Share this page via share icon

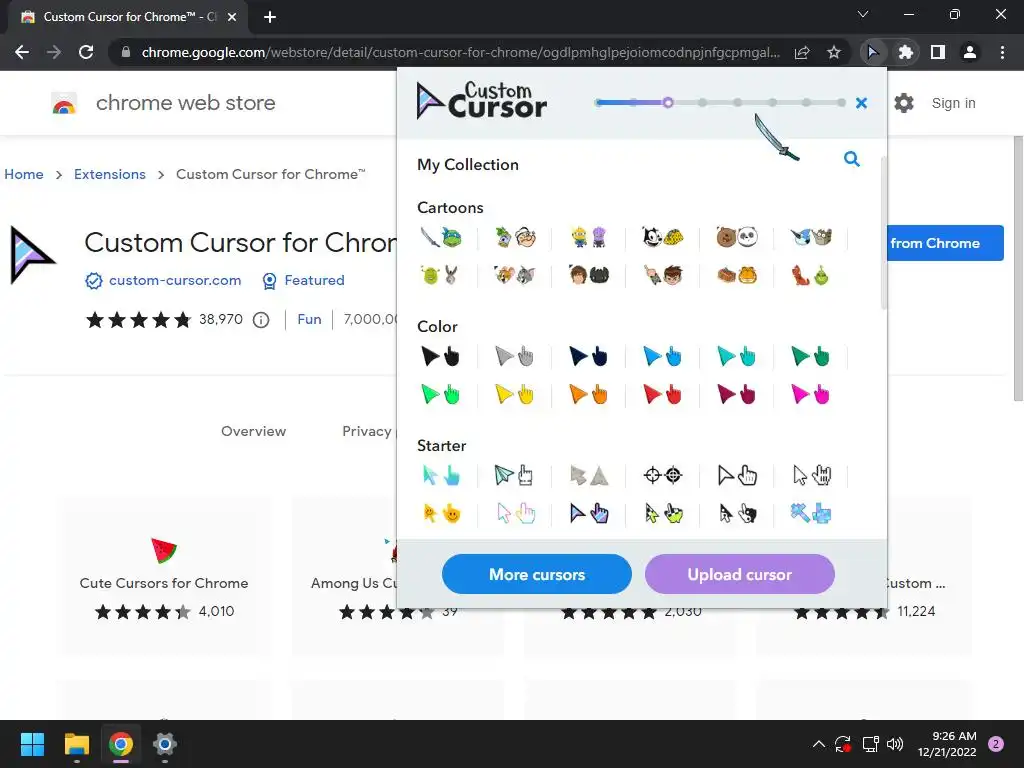coord(802,52)
